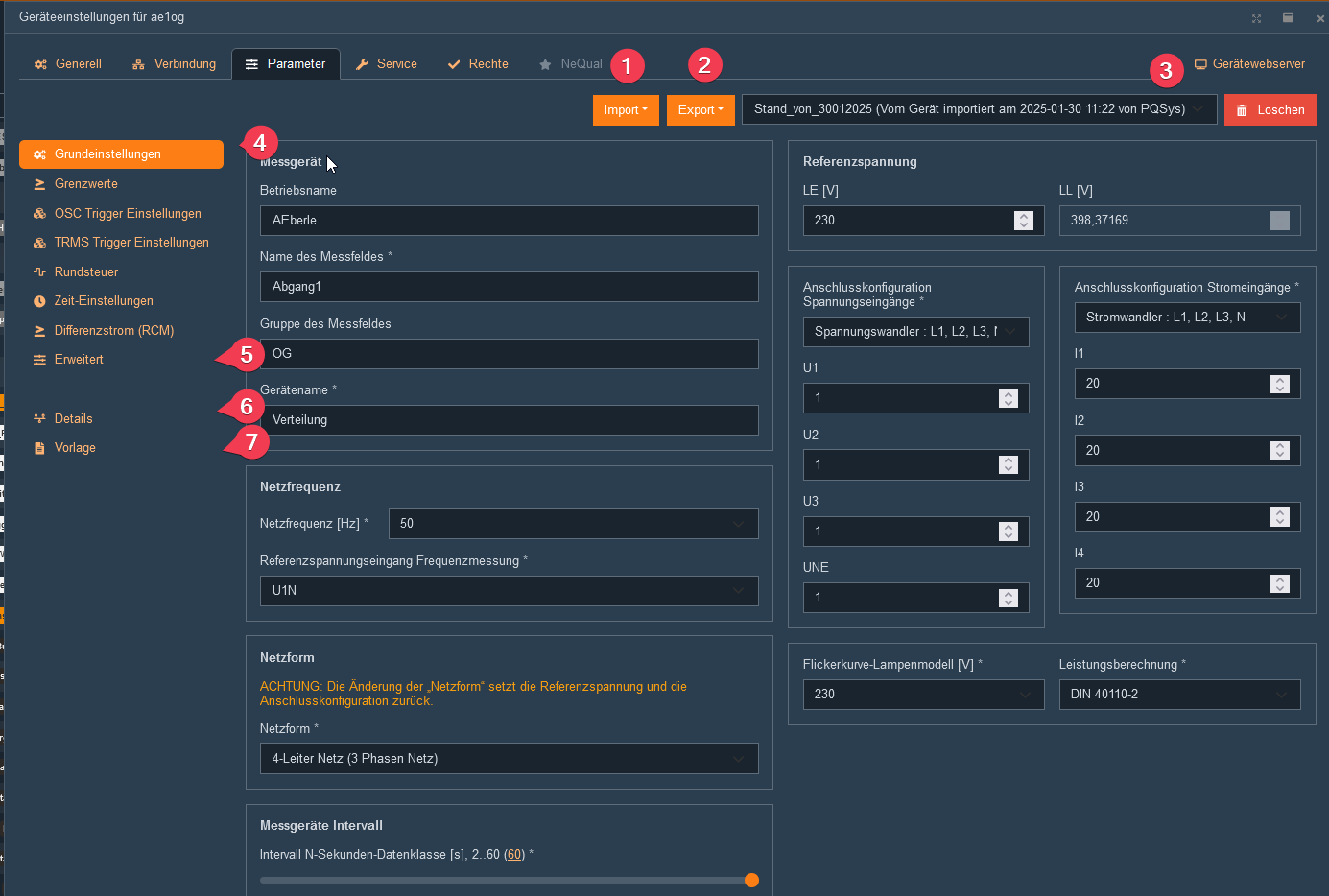Expand the Netzfrequenz [Hz] dropdown

click(738, 524)
